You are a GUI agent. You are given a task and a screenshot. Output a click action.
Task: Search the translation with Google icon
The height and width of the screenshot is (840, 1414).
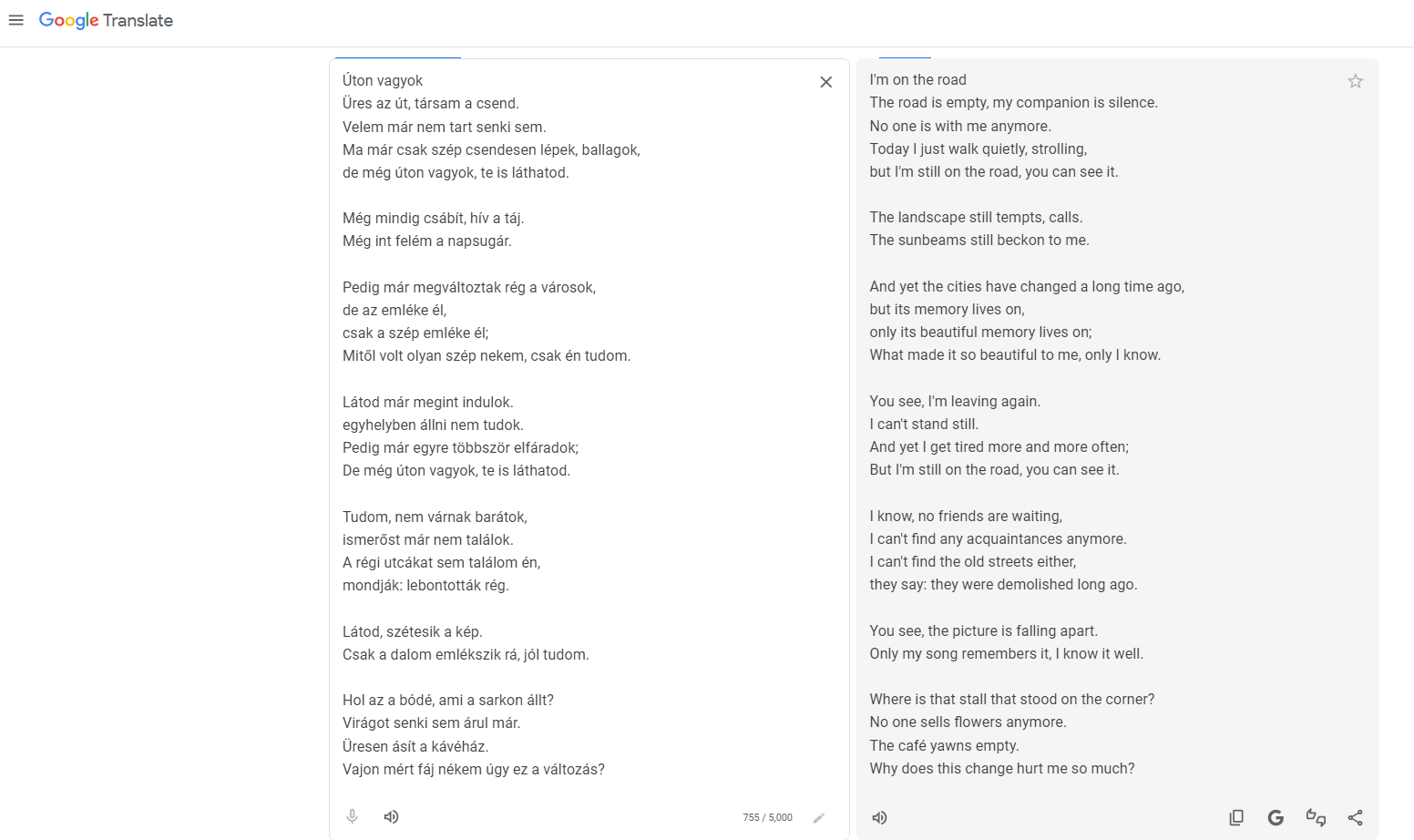[x=1276, y=817]
